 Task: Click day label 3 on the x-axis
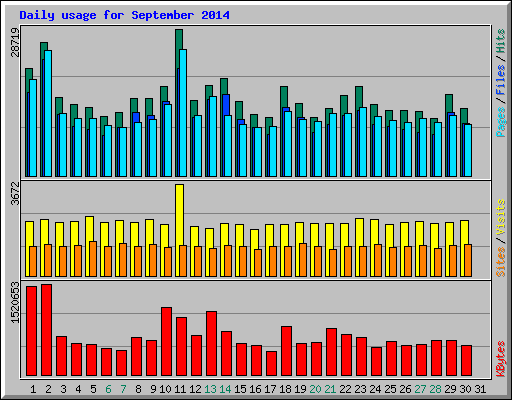(x=63, y=389)
